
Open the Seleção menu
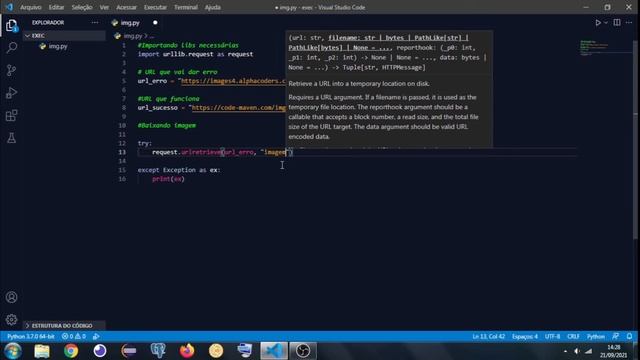[82, 7]
